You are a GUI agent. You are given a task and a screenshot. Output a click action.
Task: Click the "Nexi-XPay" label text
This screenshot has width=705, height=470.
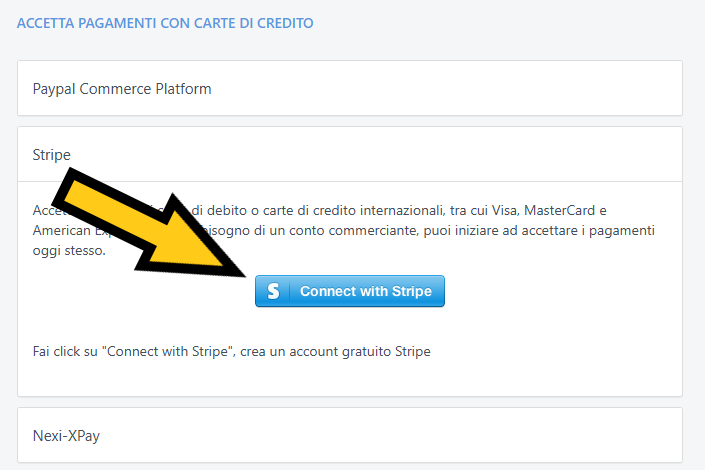pos(67,436)
